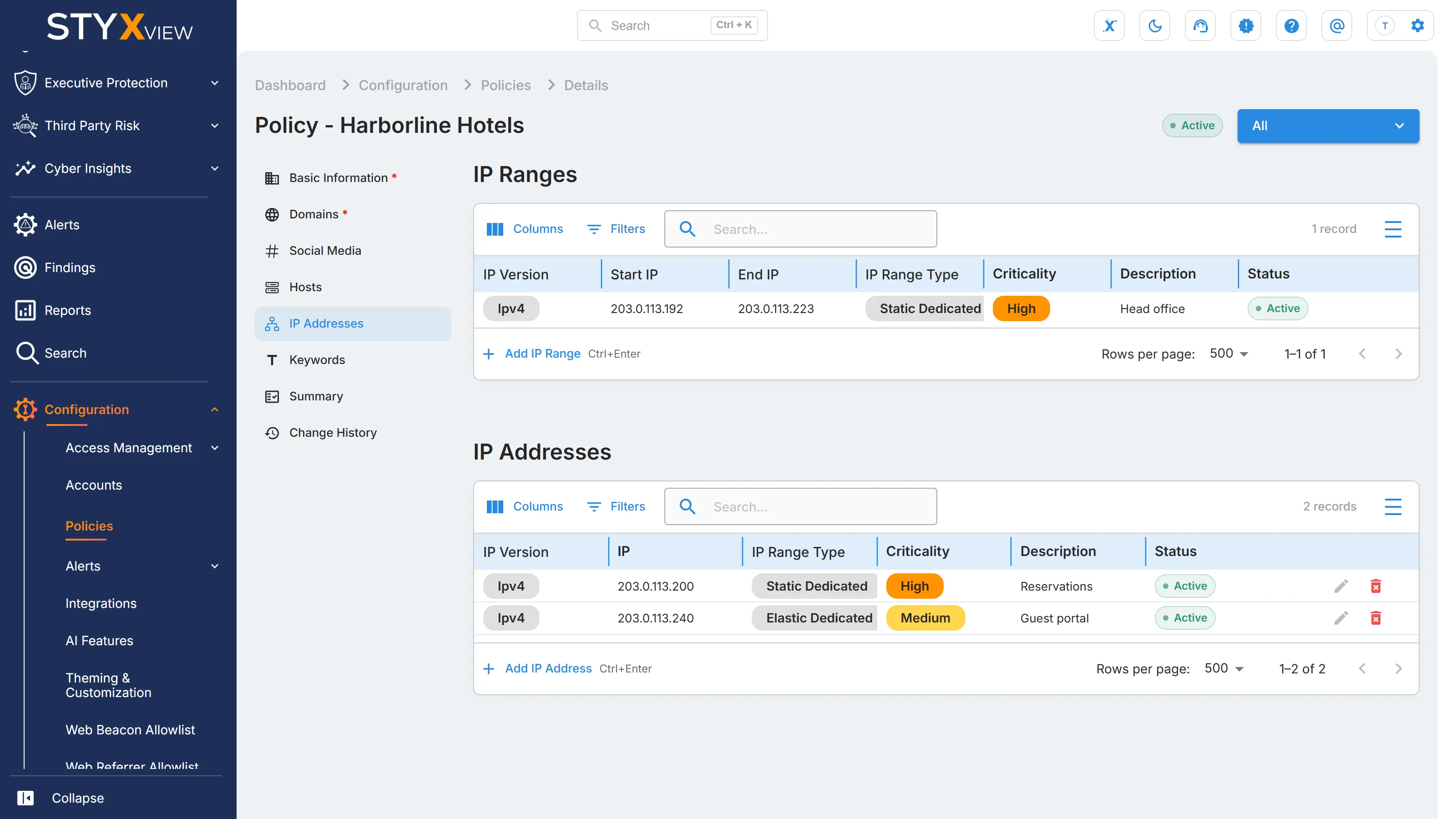
Task: Open the help question mark icon
Action: coord(1291,25)
